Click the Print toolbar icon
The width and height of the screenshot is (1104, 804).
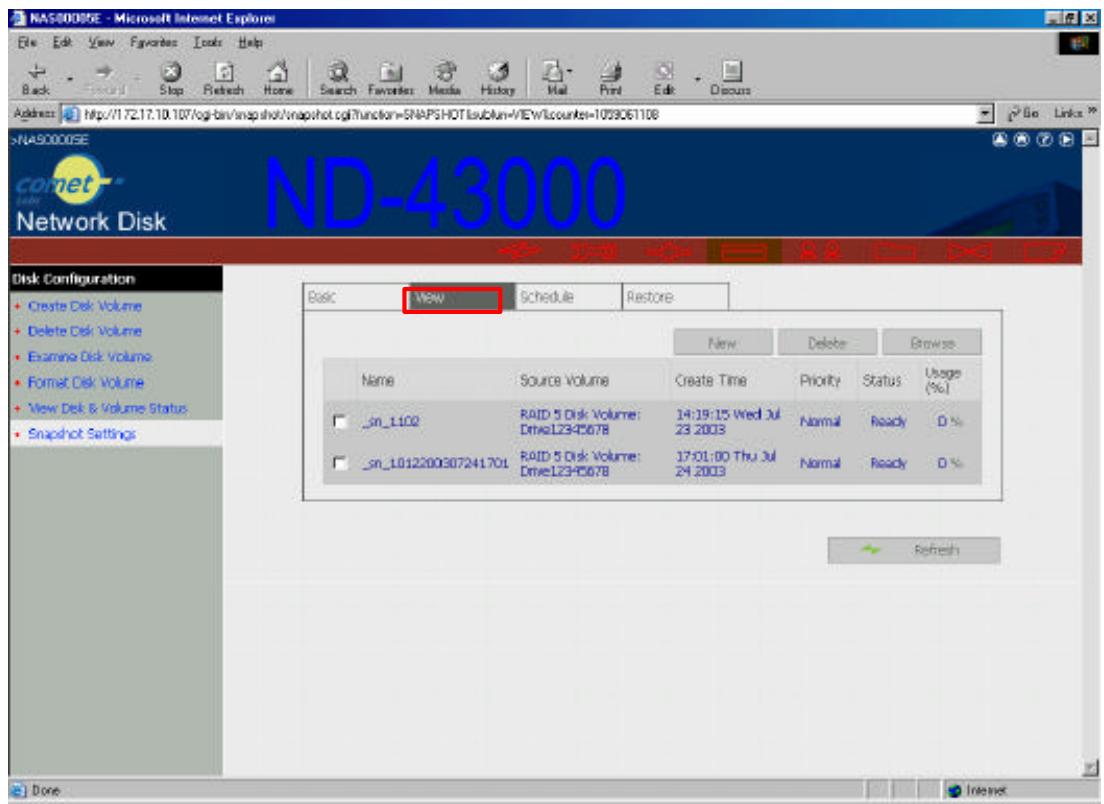click(x=610, y=79)
